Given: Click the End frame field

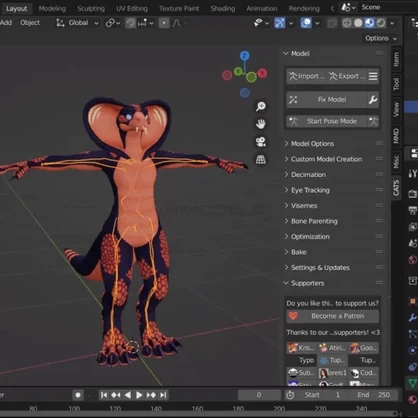Looking at the screenshot, I should tap(374, 395).
